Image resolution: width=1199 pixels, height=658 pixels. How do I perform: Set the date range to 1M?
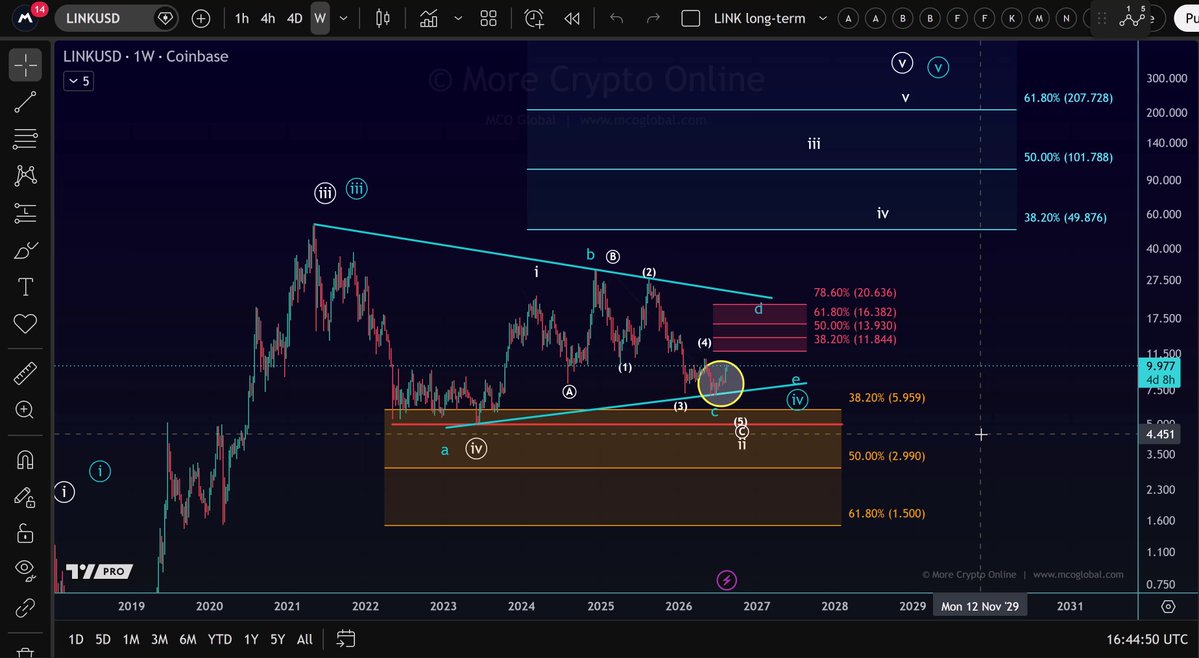(131, 639)
